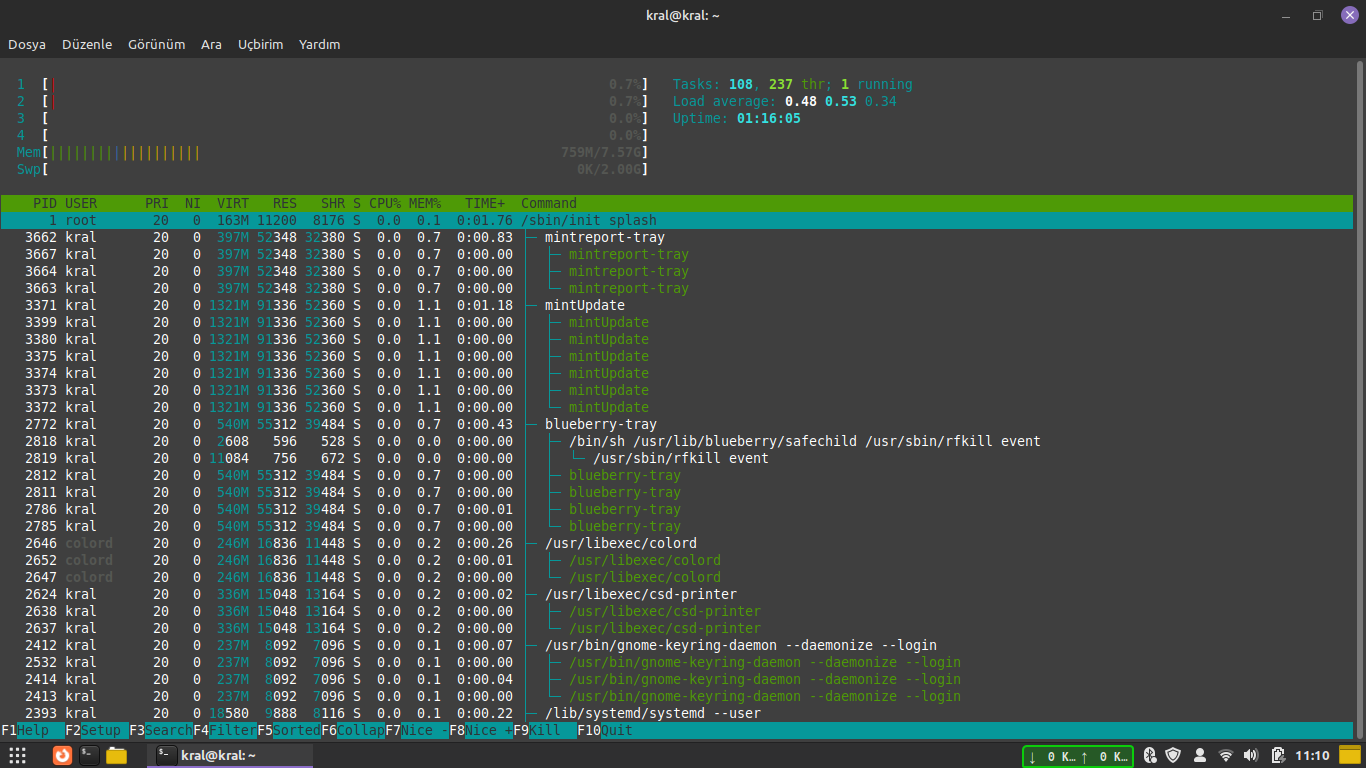Open the Dosya menu
1366x768 pixels.
[27, 45]
